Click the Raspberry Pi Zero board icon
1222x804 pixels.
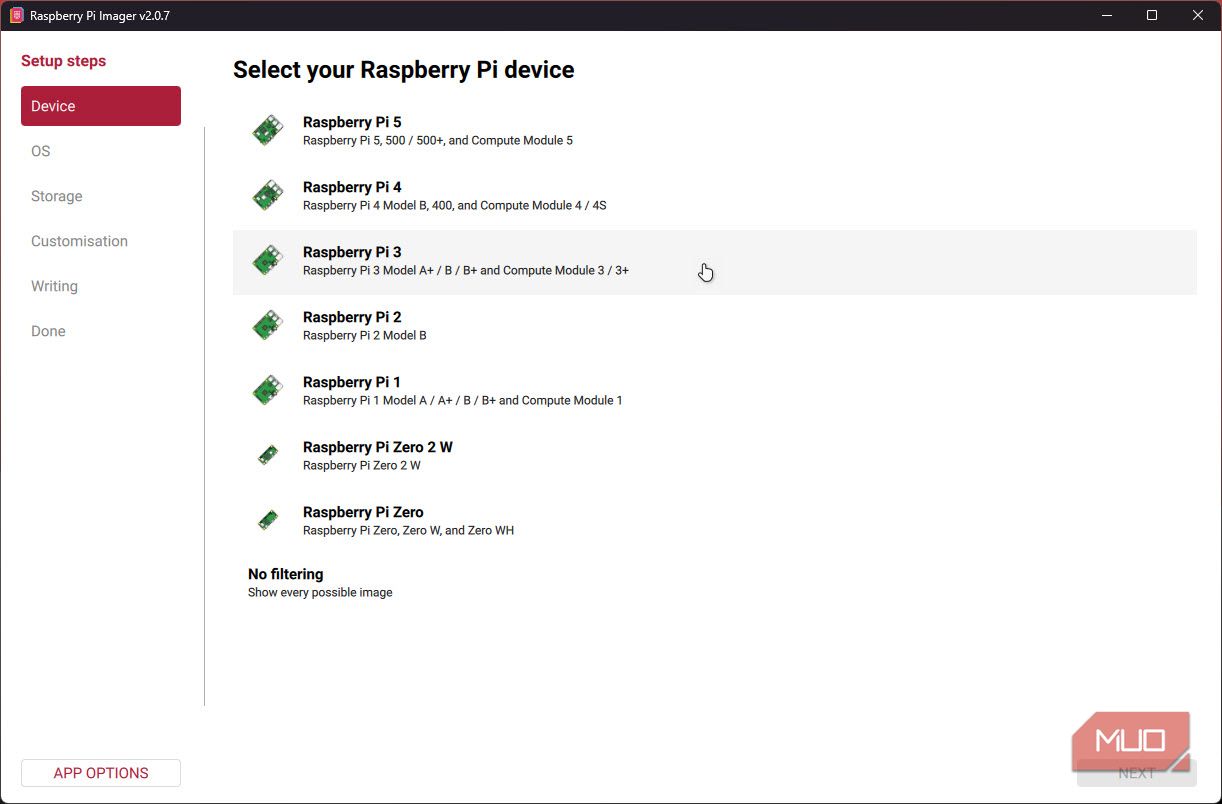[267, 521]
